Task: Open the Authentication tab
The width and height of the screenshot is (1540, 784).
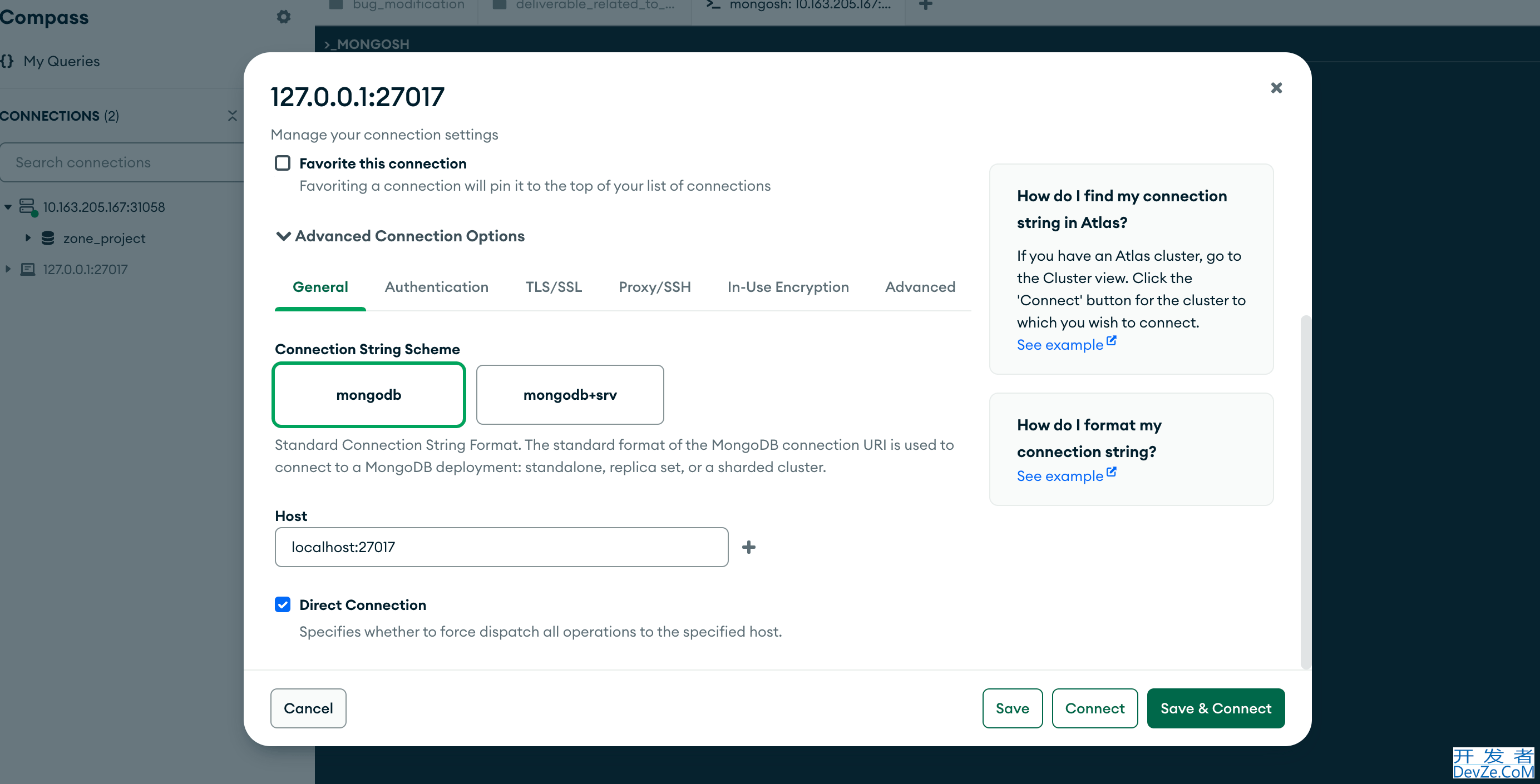Action: point(436,287)
